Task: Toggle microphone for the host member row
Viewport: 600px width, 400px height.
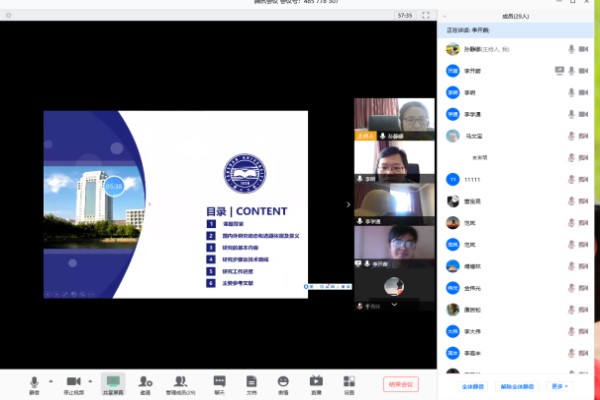Action: [571, 49]
